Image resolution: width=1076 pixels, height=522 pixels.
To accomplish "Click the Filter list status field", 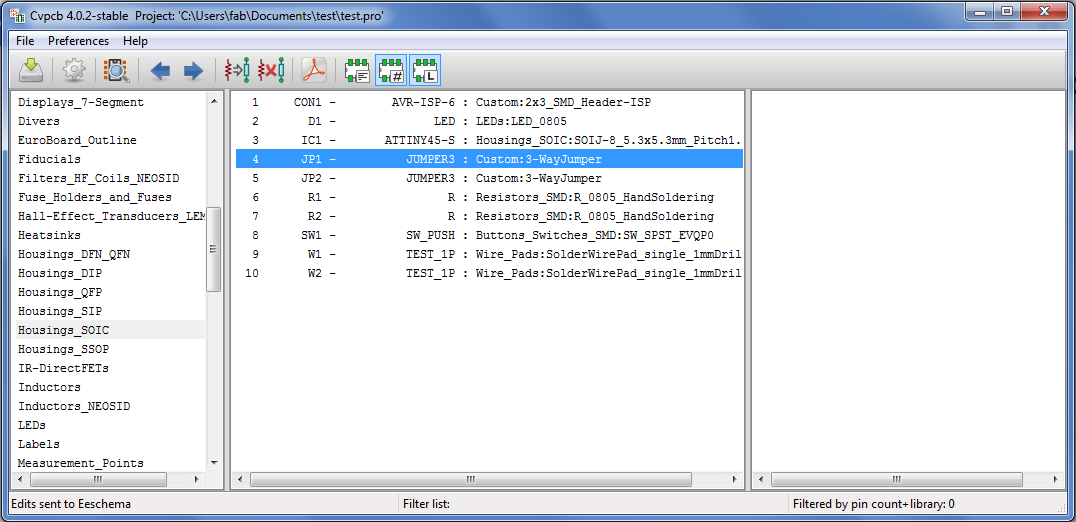I will 592,504.
